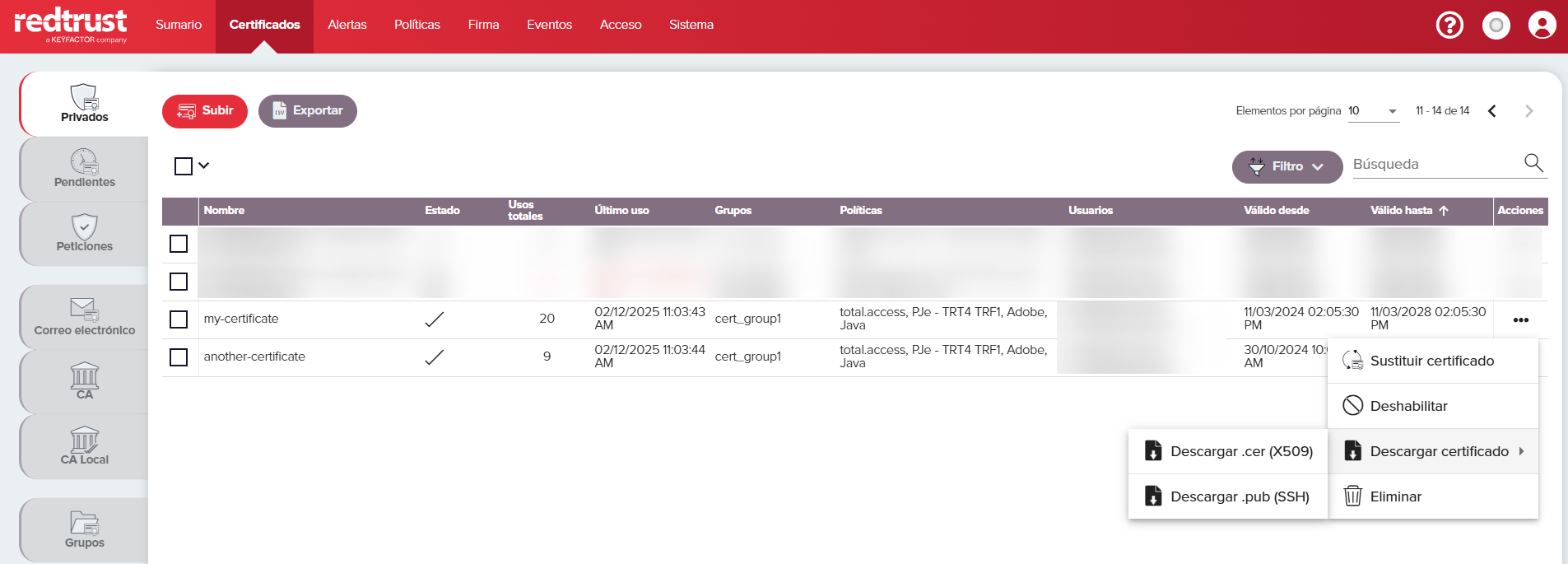This screenshot has height=564, width=1568.
Task: Open the Grupos sidebar section
Action: click(x=84, y=529)
